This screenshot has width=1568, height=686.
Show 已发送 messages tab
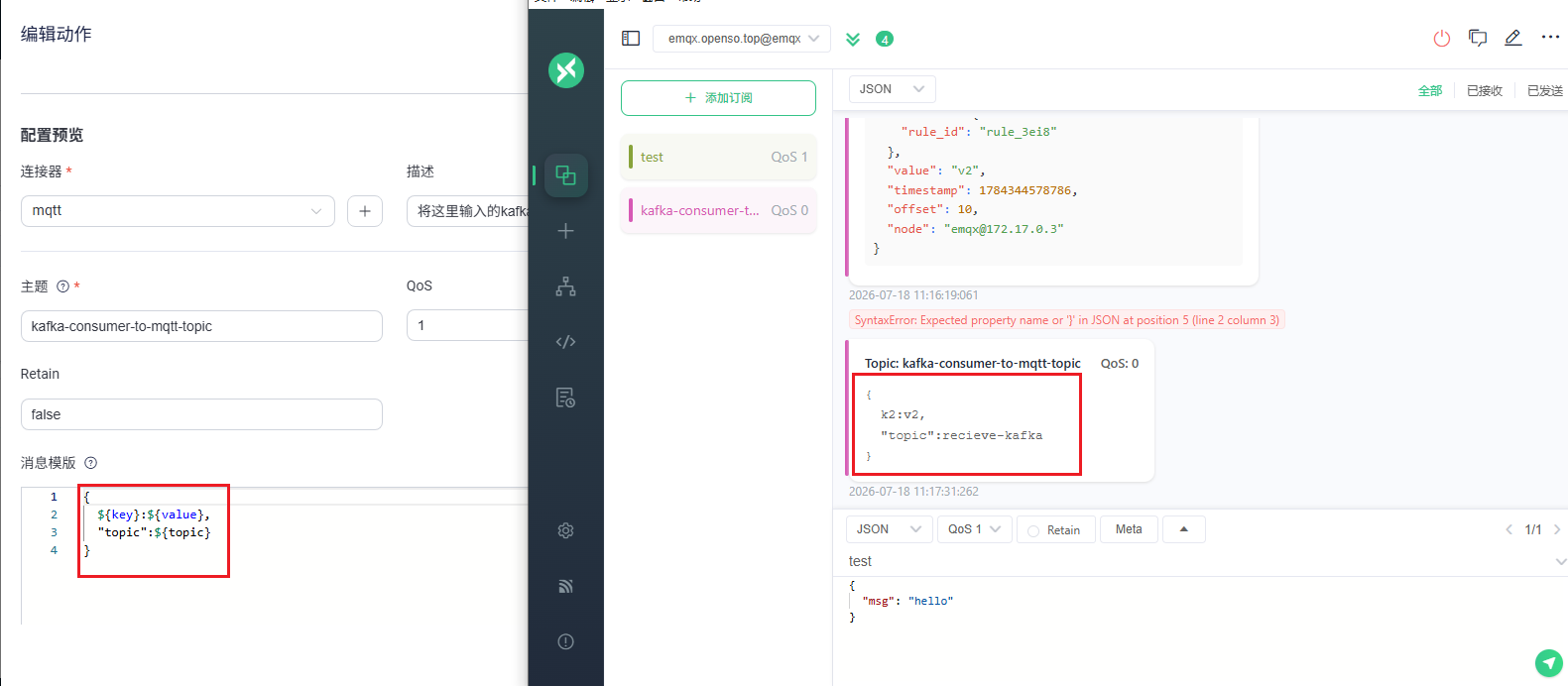(x=1545, y=91)
